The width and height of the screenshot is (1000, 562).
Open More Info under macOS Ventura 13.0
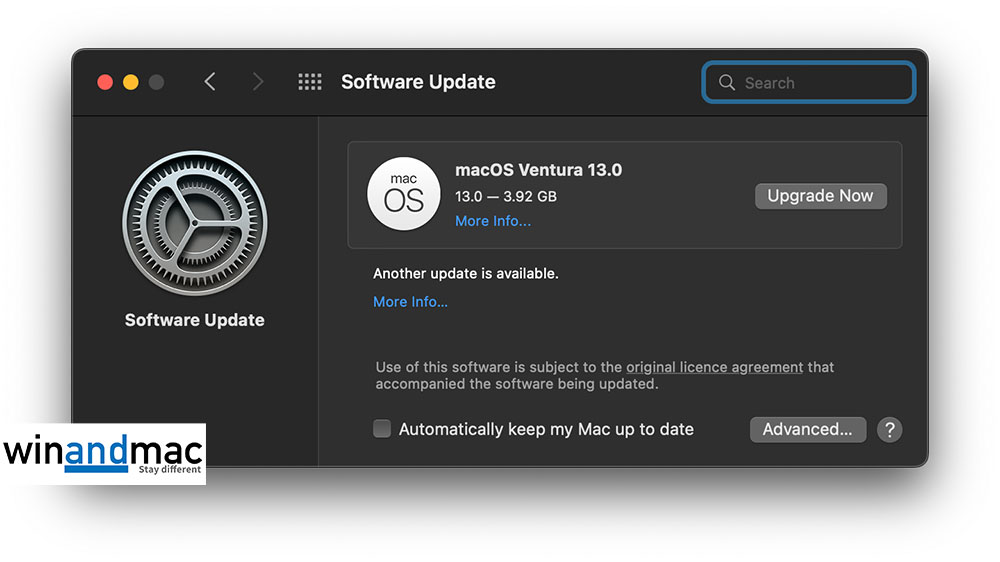click(x=493, y=221)
